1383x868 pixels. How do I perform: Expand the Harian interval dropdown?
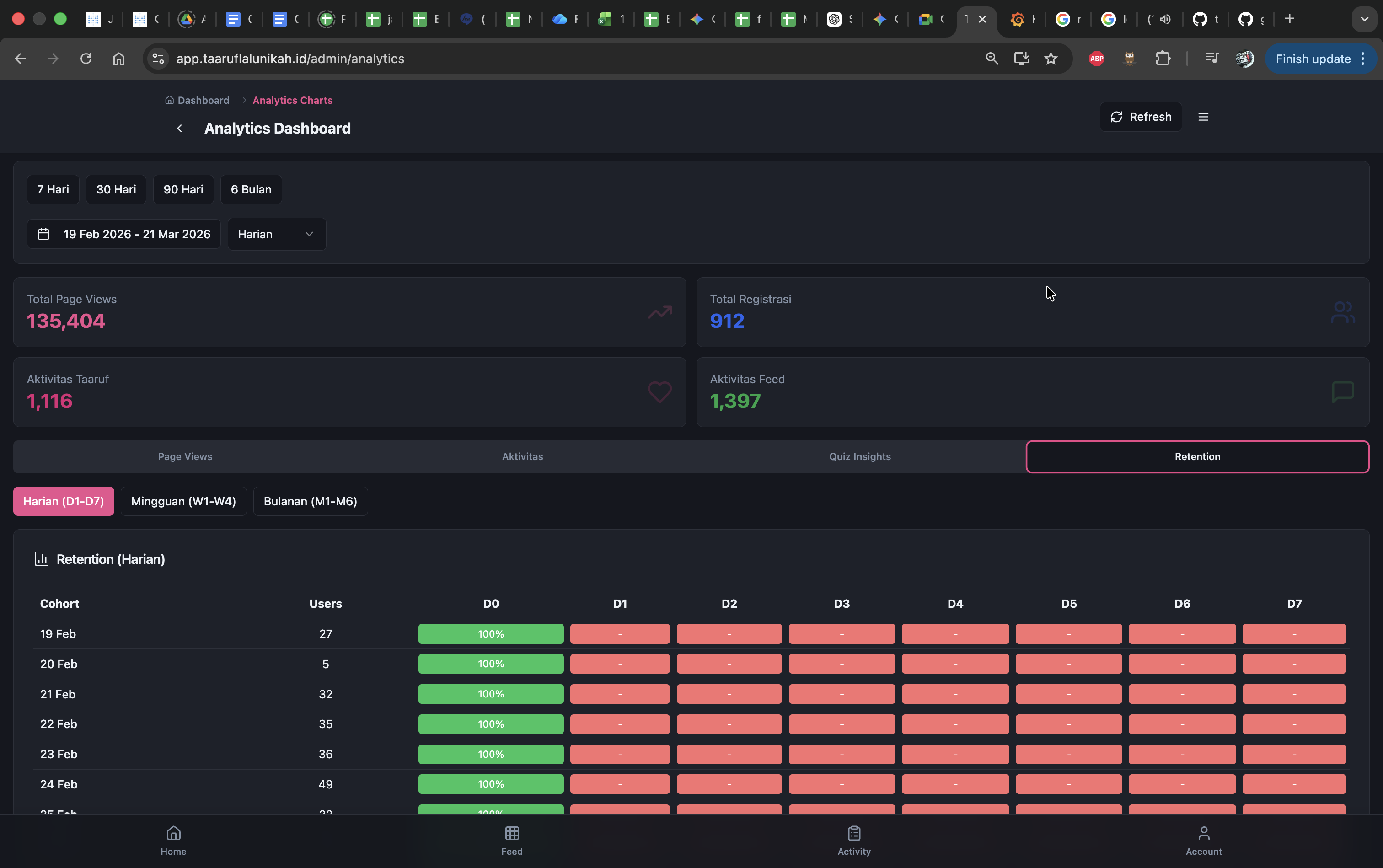(x=277, y=234)
